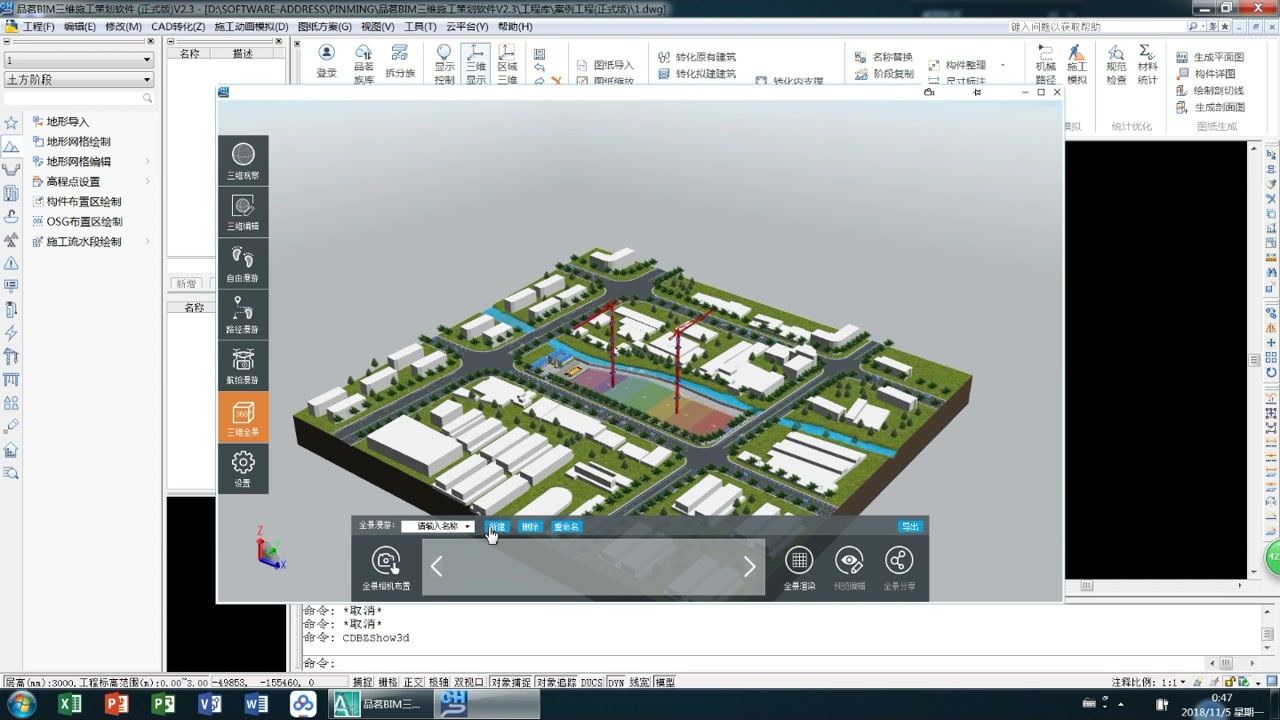Open the 构件整理 dropdown arrow in ribbon

click(x=1003, y=65)
